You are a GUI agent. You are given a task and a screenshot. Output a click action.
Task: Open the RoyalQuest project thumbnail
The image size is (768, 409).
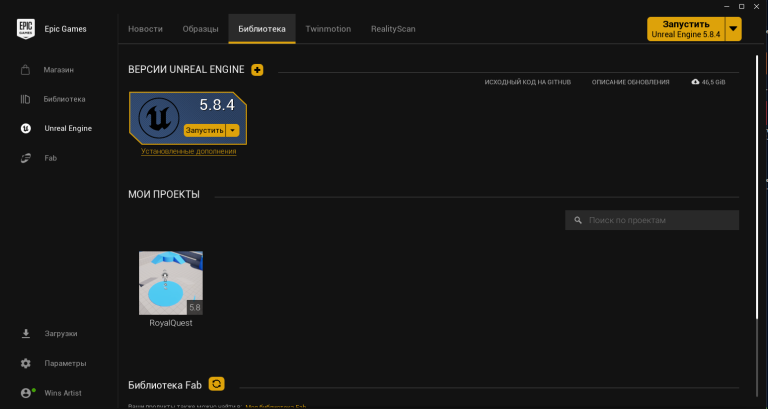click(171, 283)
